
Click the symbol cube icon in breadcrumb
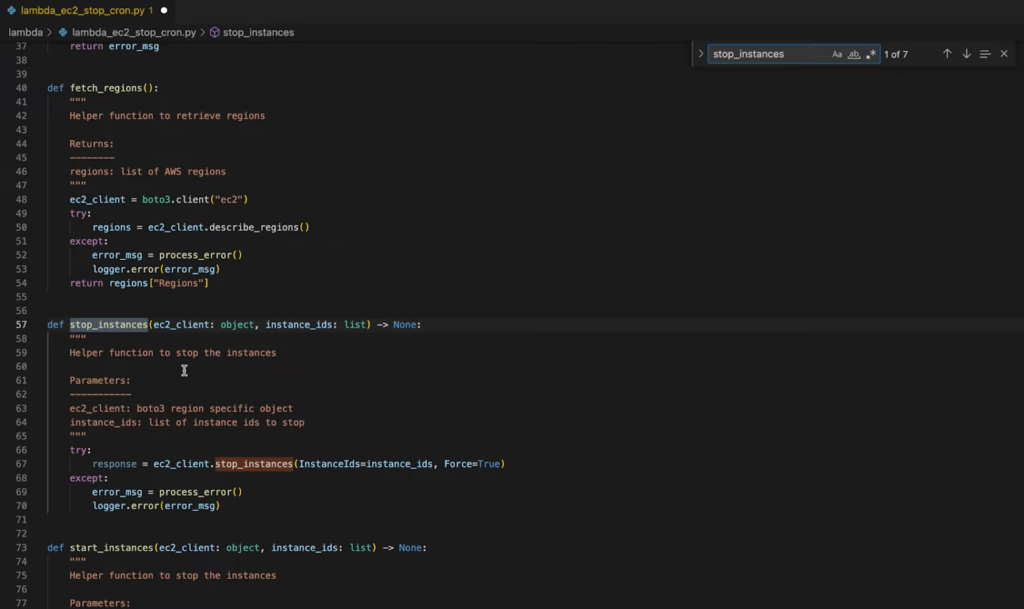coord(214,32)
